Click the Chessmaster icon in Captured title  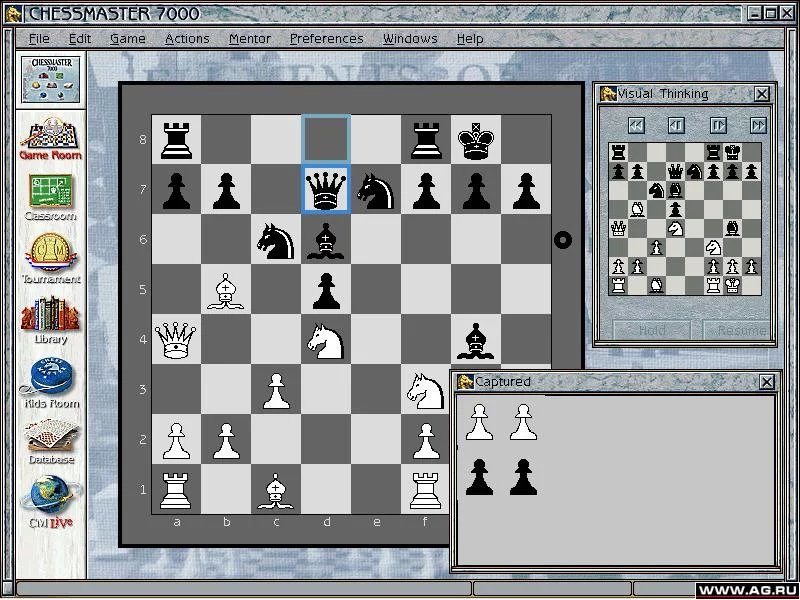click(x=465, y=381)
